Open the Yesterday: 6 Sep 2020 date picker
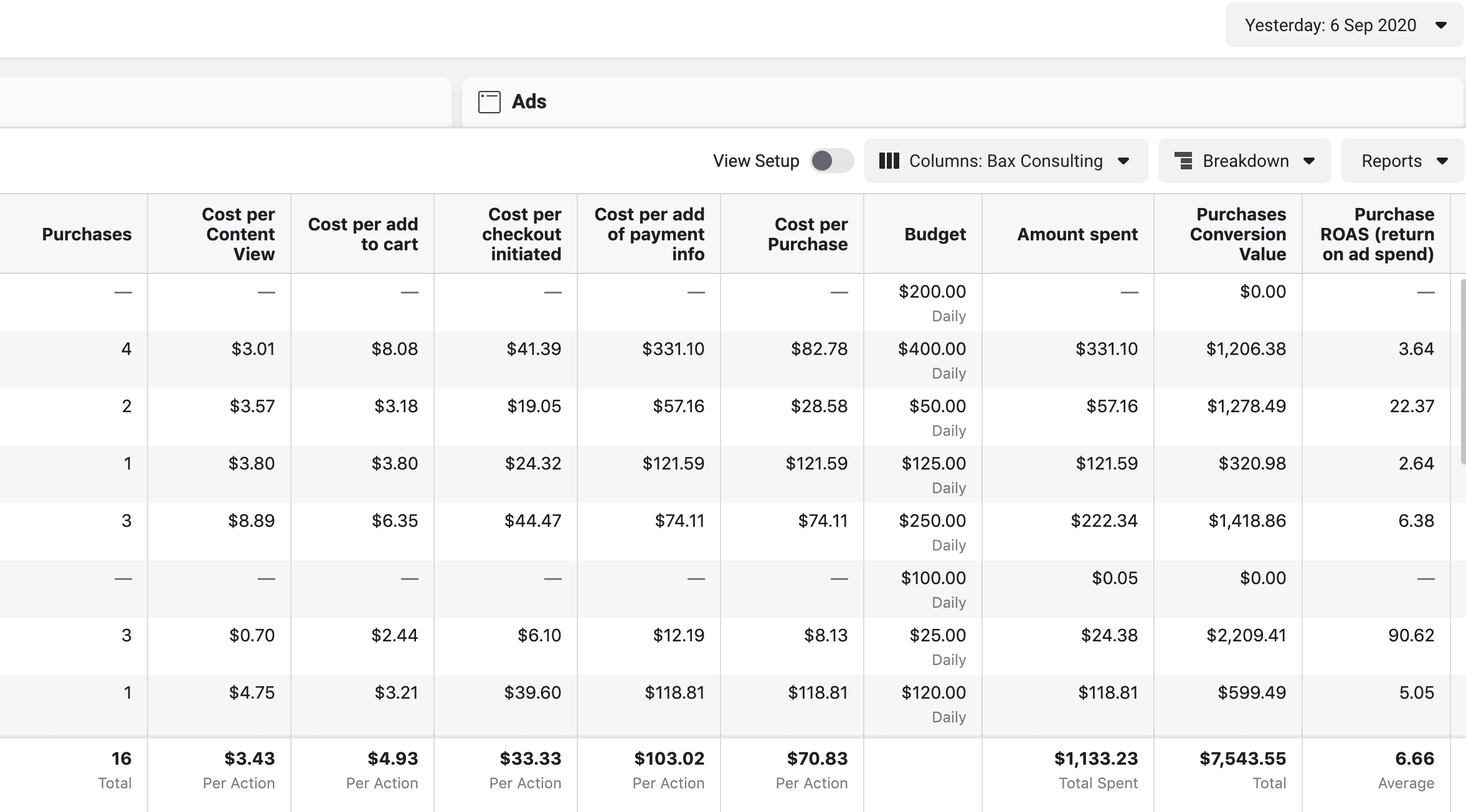Screen dimensions: 1466x812 pos(1344,25)
